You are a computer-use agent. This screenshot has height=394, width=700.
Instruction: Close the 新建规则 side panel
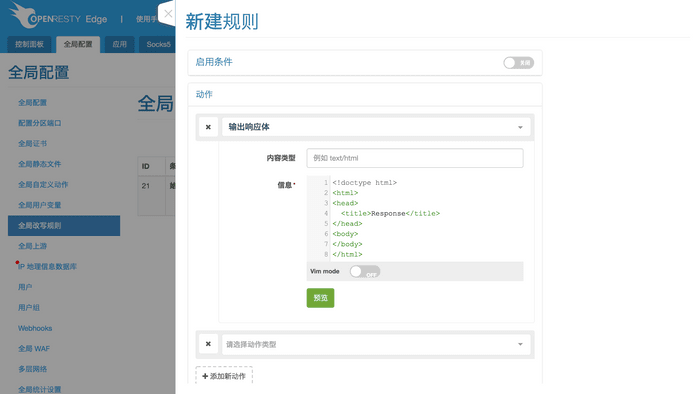click(x=168, y=14)
